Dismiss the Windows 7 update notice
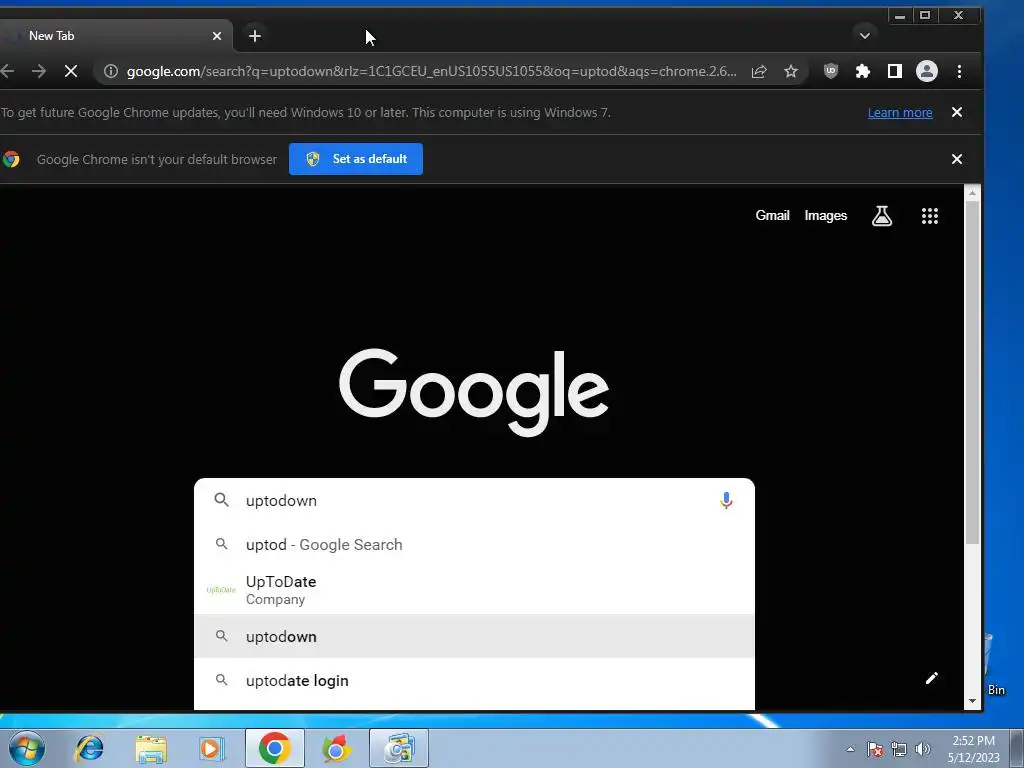This screenshot has width=1024, height=768. pyautogui.click(x=957, y=112)
